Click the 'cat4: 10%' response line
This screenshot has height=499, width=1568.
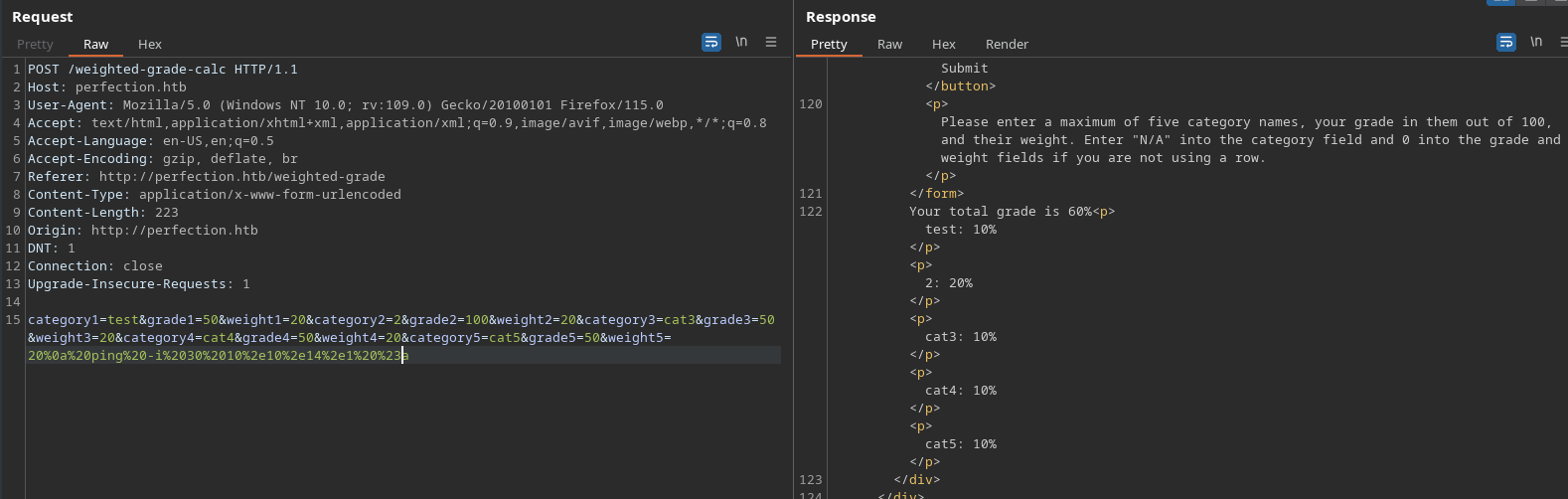pyautogui.click(x=961, y=390)
